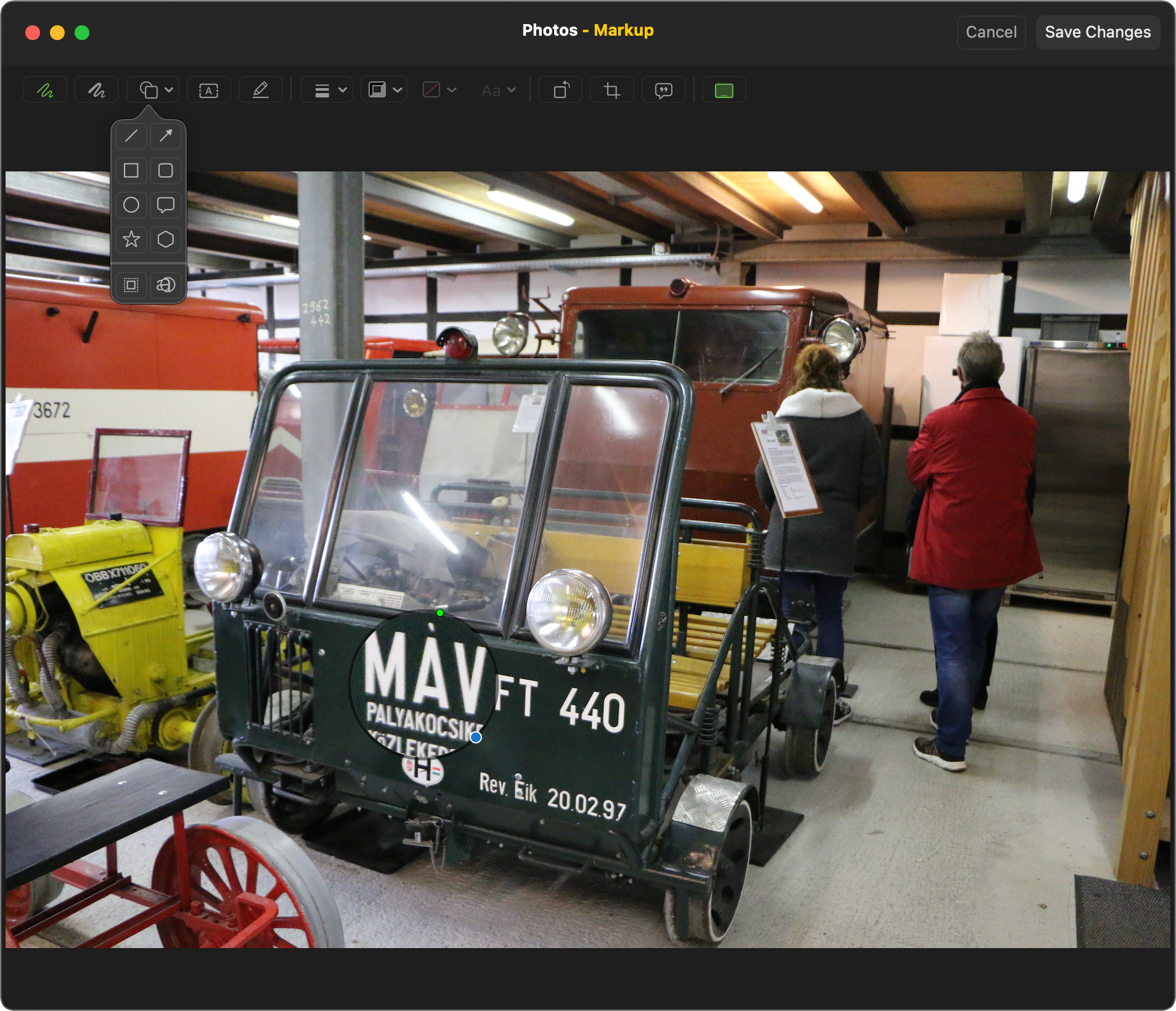This screenshot has height=1011, width=1176.
Task: Click the blue resize handle on the loupe
Action: (x=476, y=737)
